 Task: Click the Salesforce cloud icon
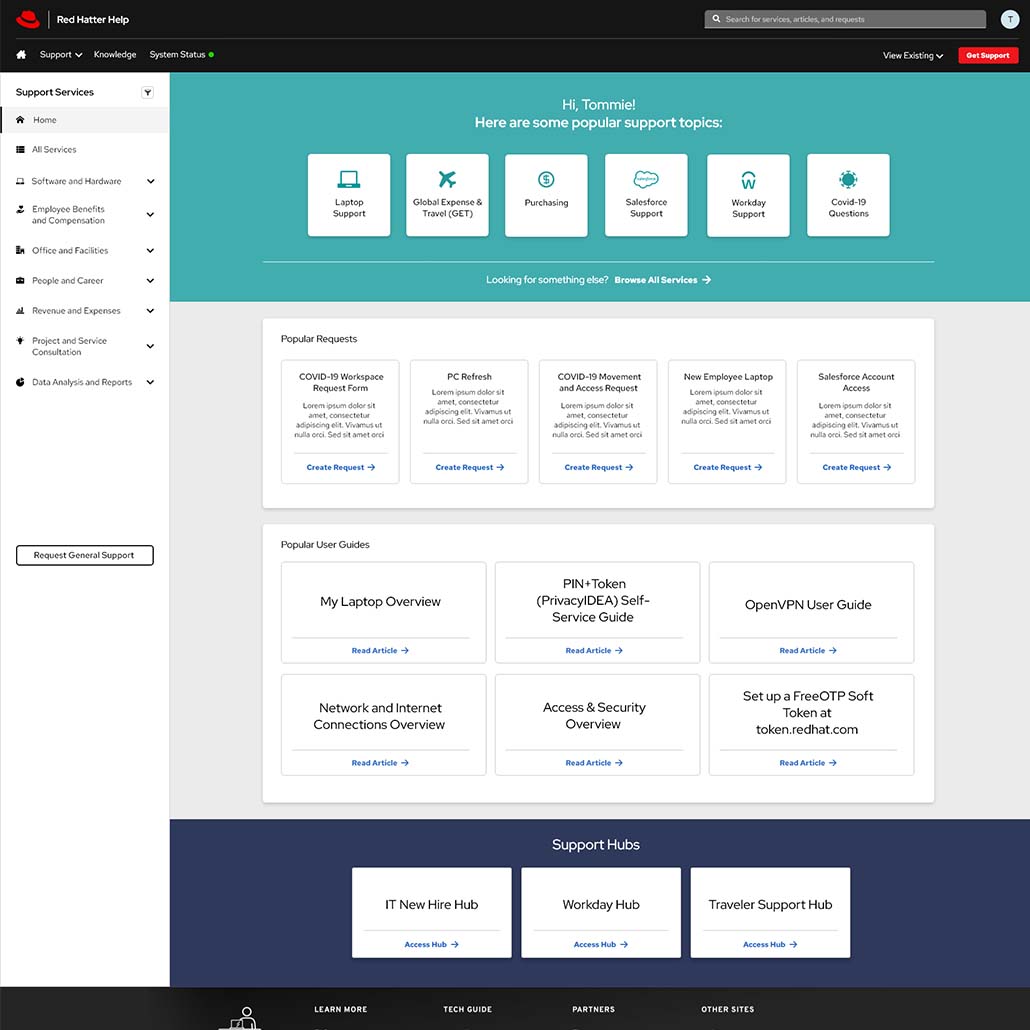pyautogui.click(x=646, y=179)
